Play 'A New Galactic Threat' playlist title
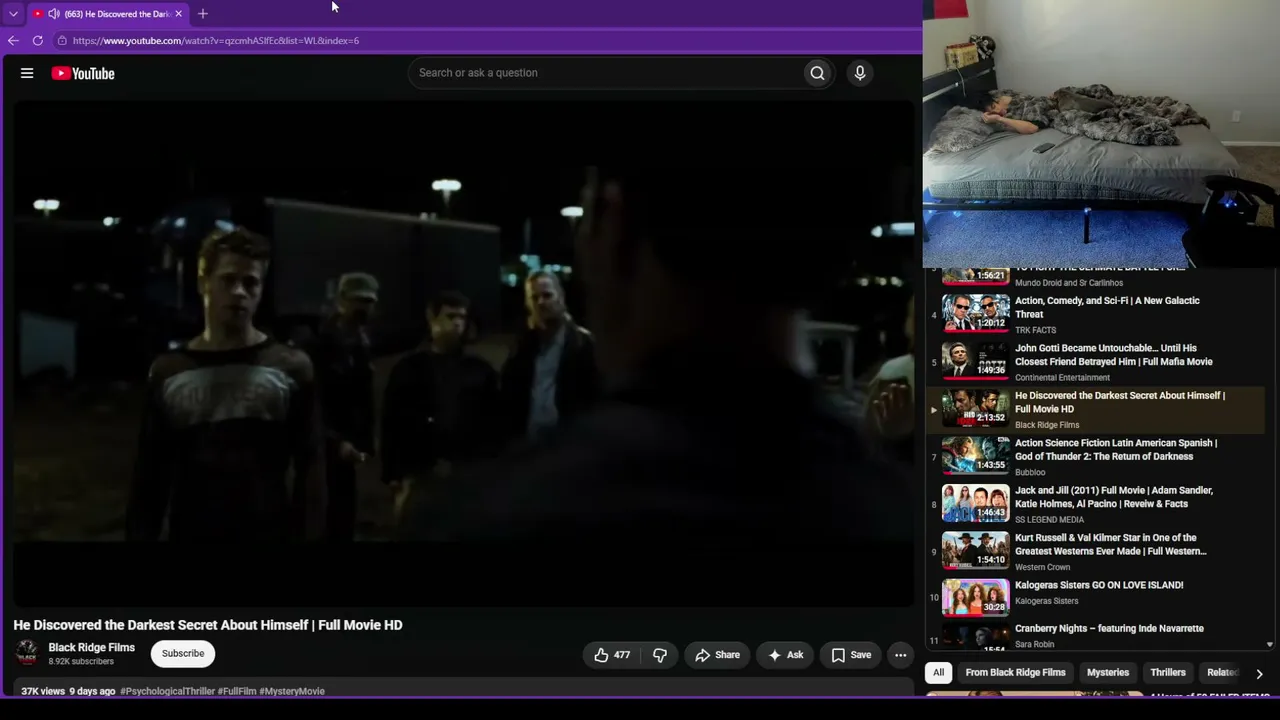The image size is (1280, 720). pyautogui.click(x=1107, y=307)
